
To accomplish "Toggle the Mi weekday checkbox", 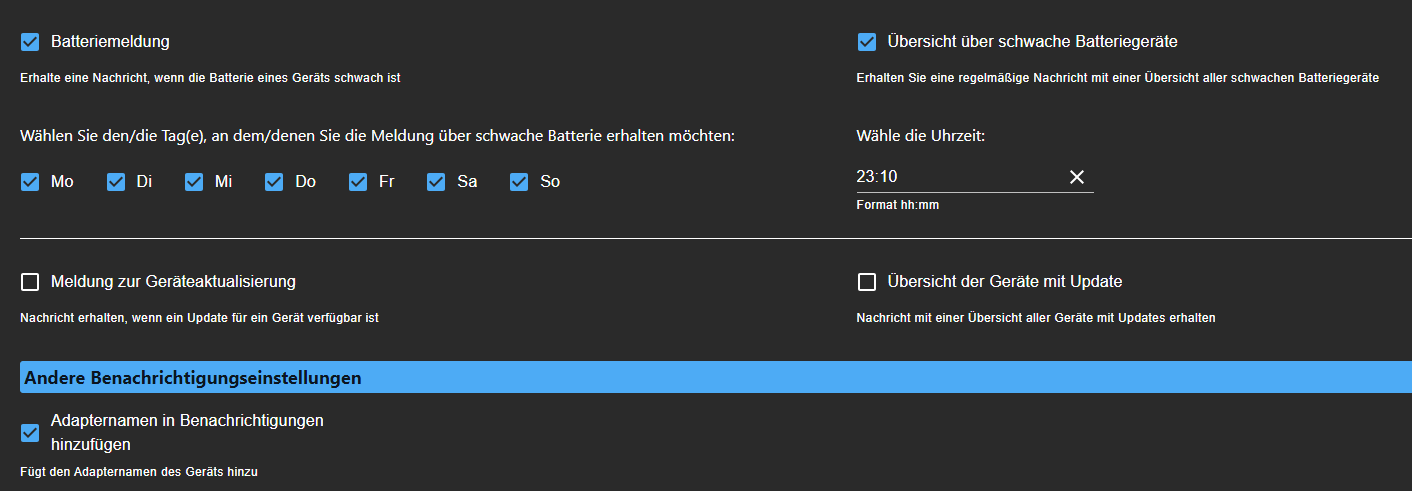I will coord(194,182).
